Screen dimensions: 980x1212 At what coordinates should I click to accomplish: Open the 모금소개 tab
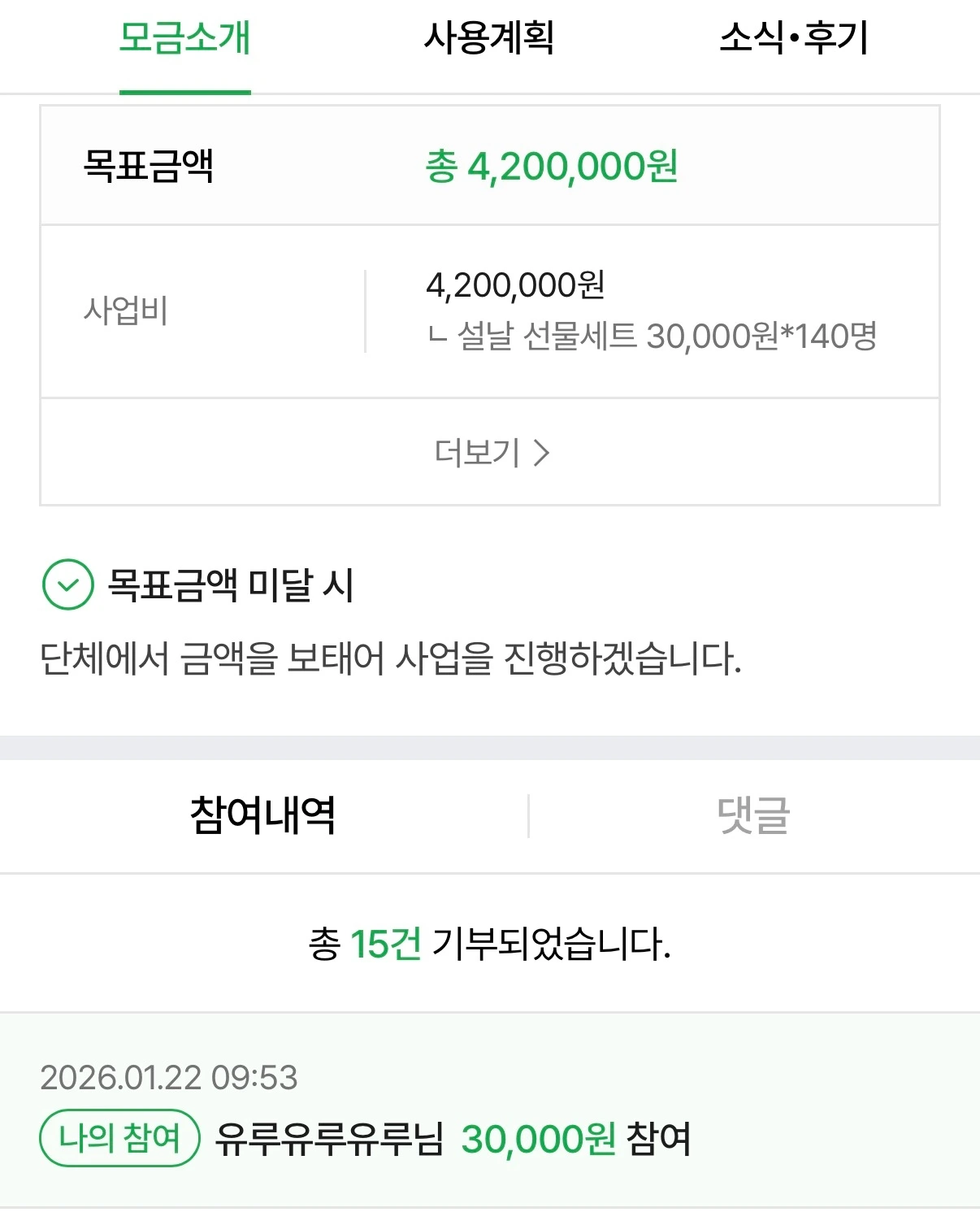click(x=184, y=39)
